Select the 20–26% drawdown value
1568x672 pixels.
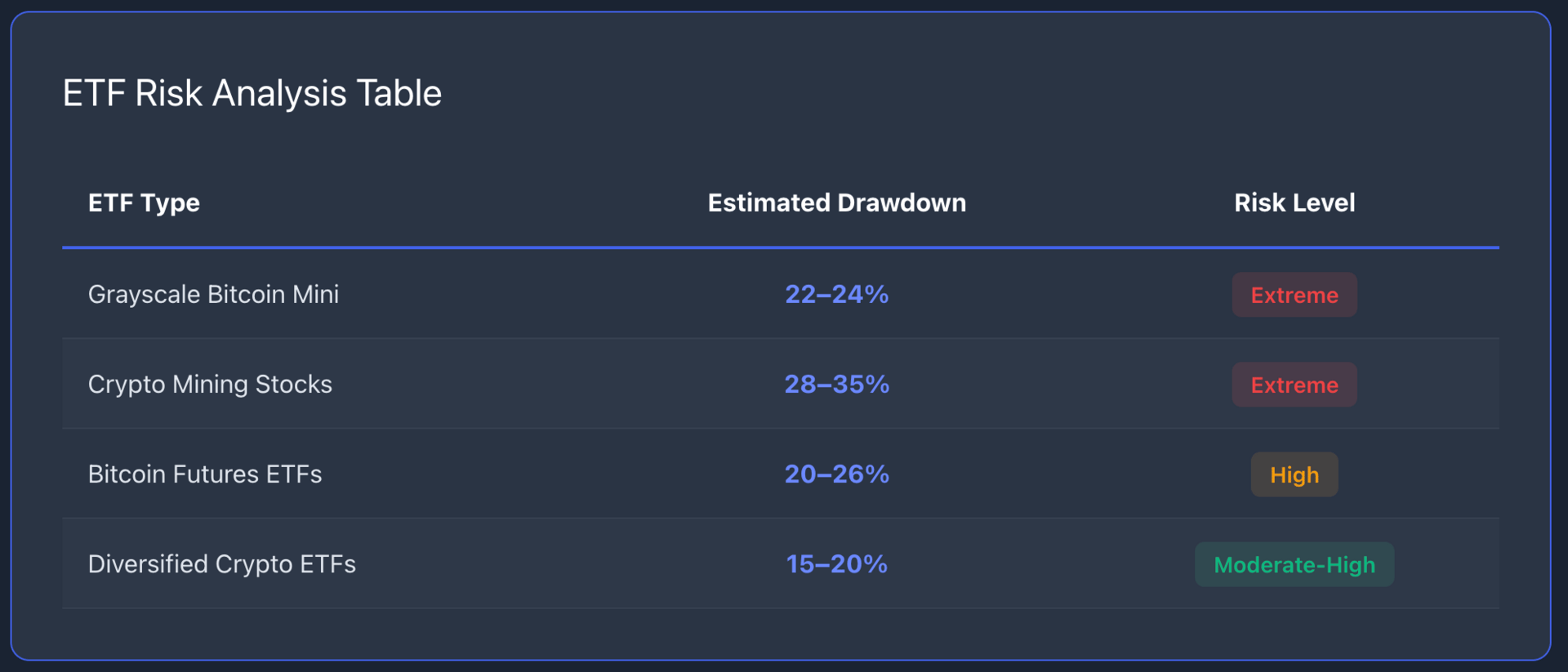click(x=836, y=474)
